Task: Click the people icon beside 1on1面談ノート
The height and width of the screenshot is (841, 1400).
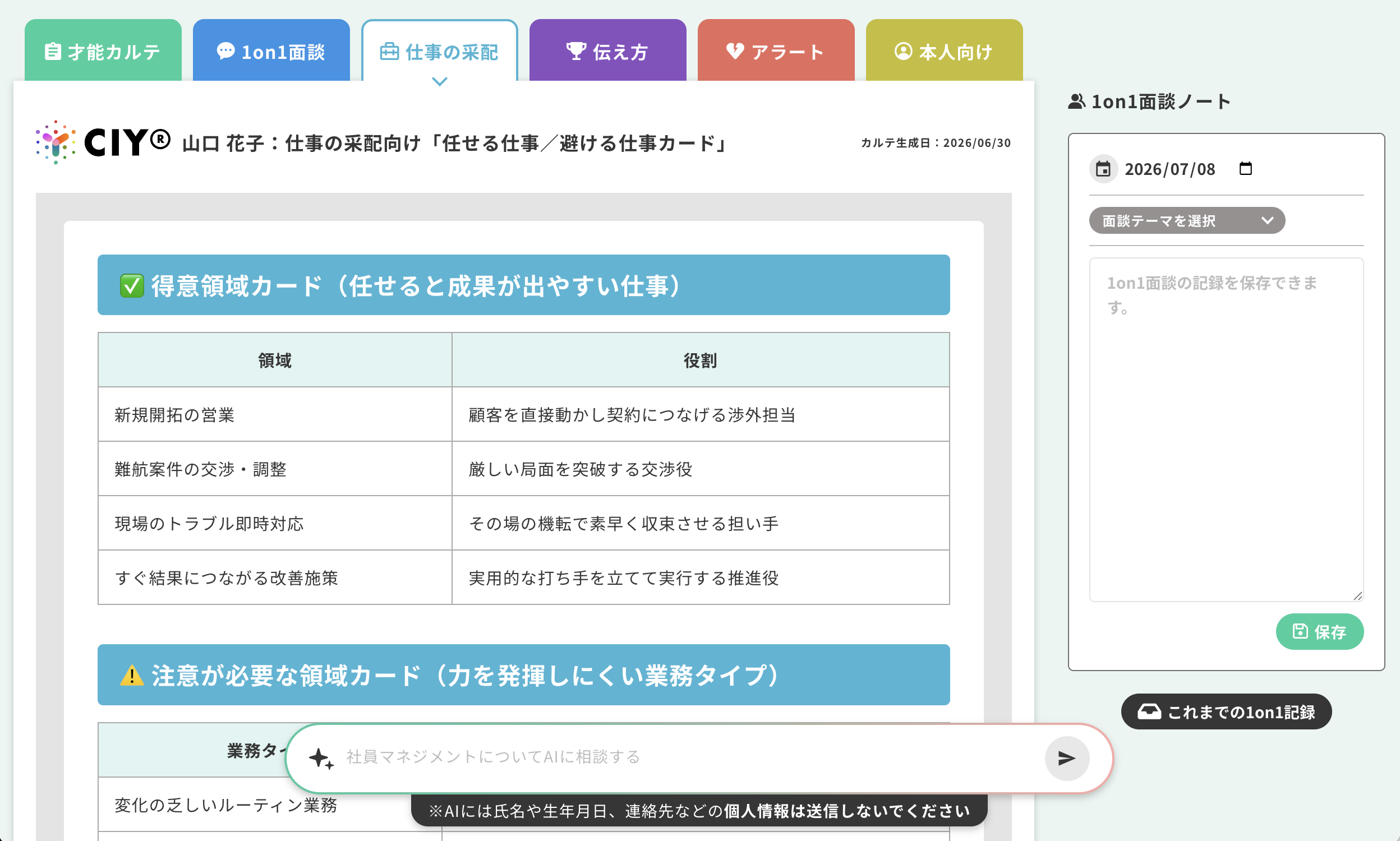Action: (1076, 101)
